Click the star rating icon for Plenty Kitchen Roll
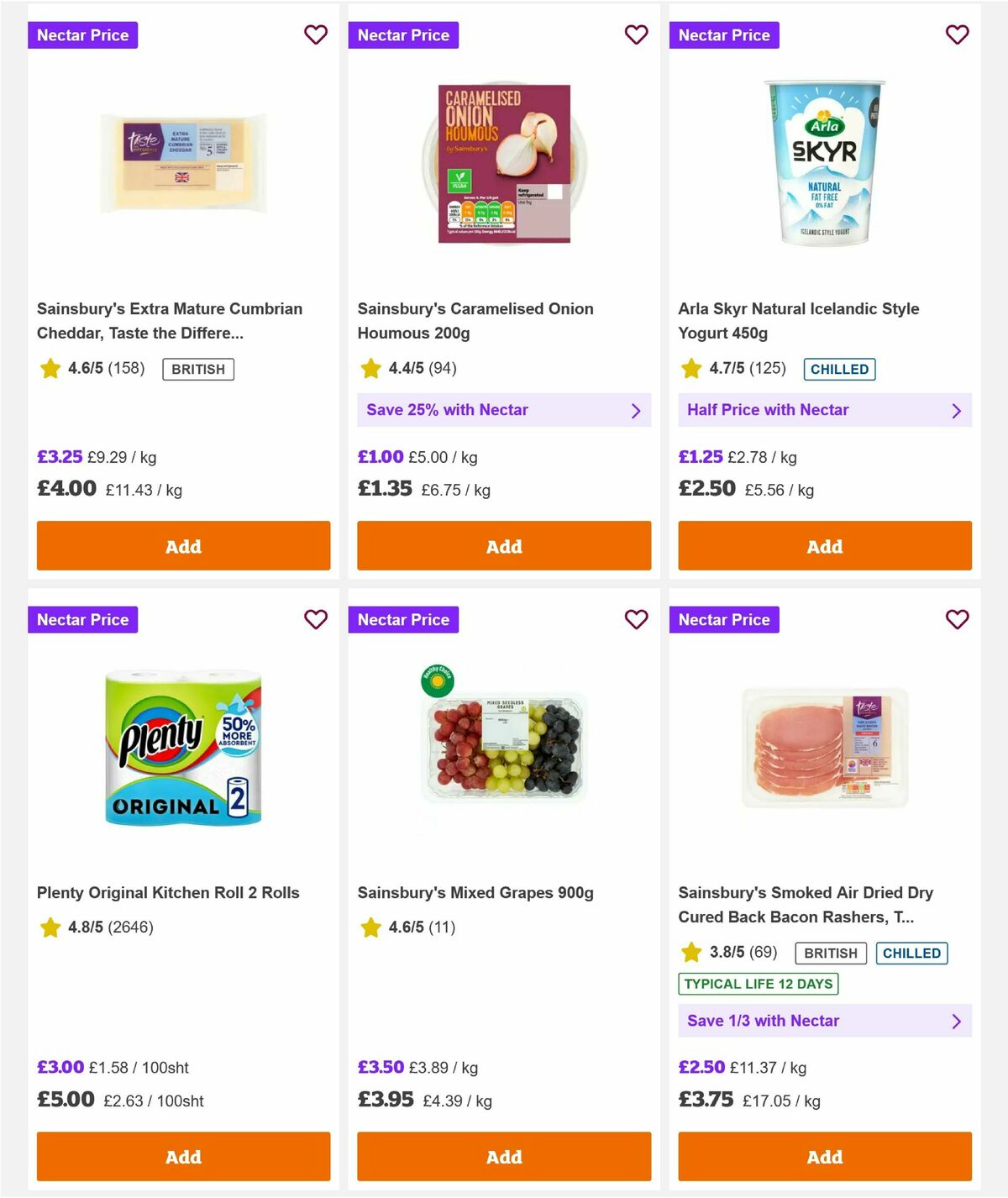Image resolution: width=1008 pixels, height=1198 pixels. point(50,927)
